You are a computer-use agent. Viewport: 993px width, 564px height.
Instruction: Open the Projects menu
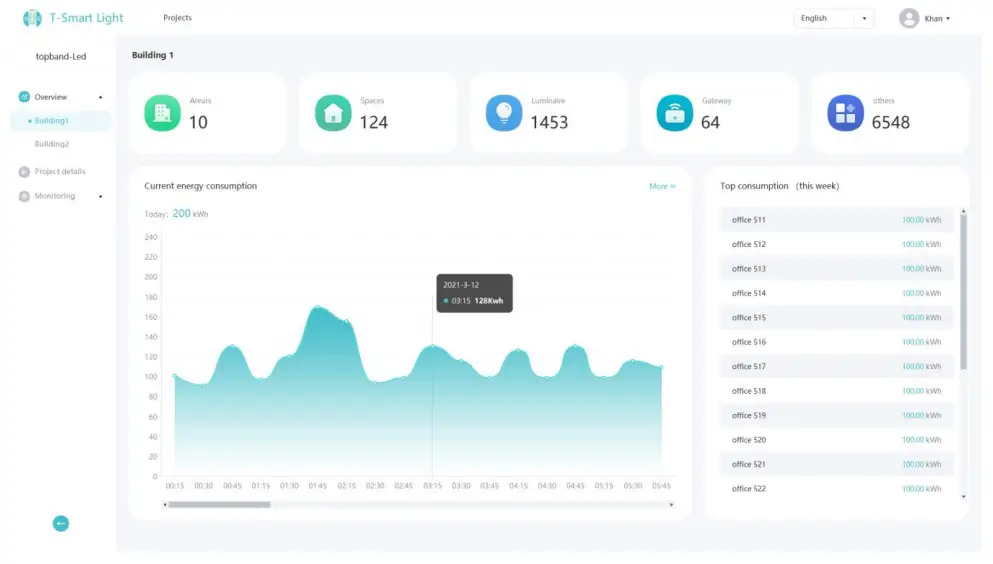click(177, 18)
